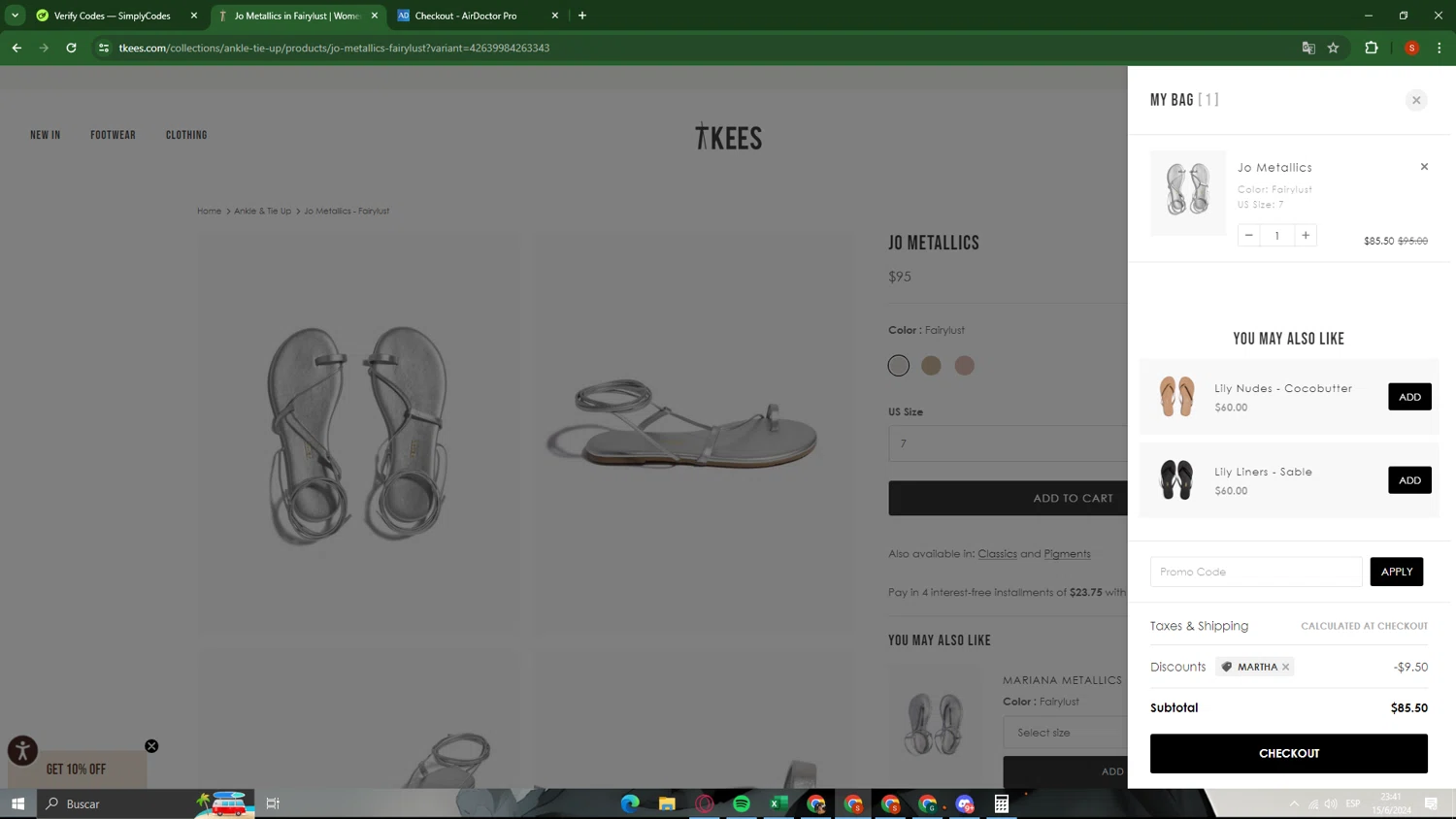The image size is (1456, 819).
Task: Reload the current page
Action: (x=71, y=48)
